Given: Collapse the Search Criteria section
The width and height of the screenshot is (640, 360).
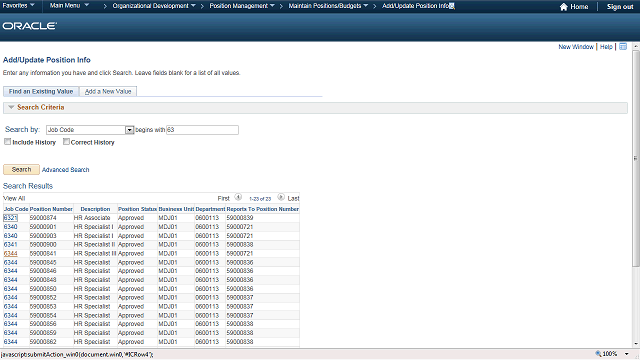Looking at the screenshot, I should [x=11, y=107].
